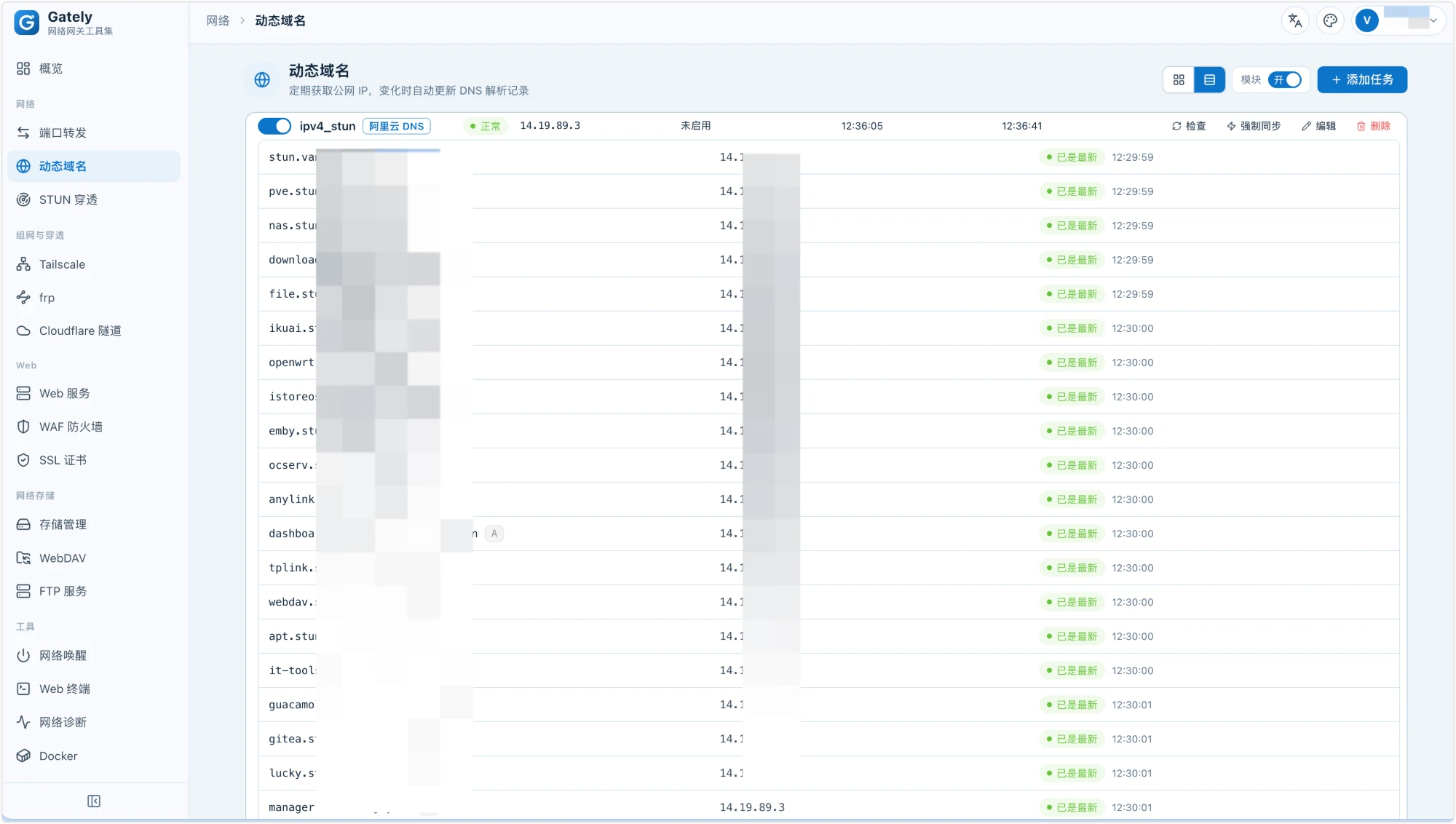Open Tailscale page
Screen dimensions: 1456x824
tap(94, 264)
